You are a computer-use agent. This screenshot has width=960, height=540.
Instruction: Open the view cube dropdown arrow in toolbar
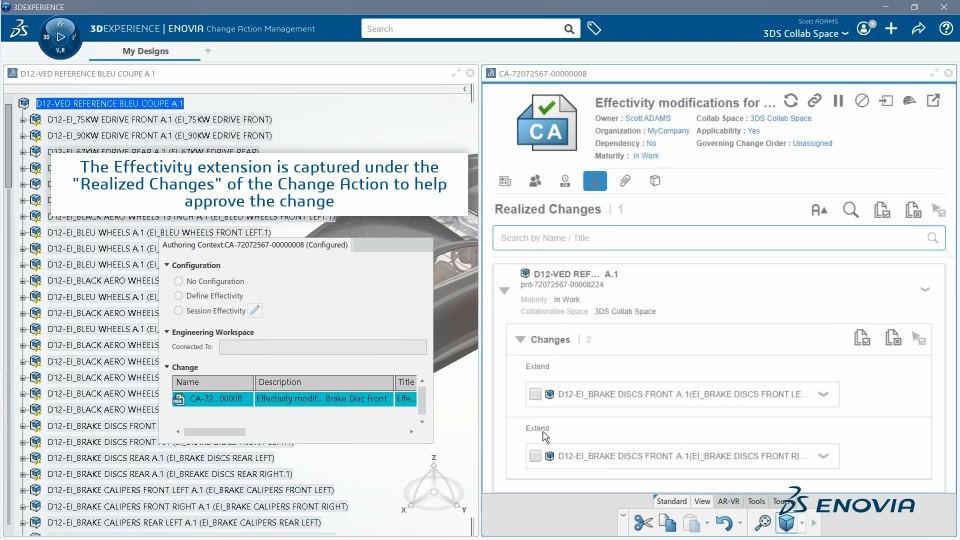(x=801, y=523)
